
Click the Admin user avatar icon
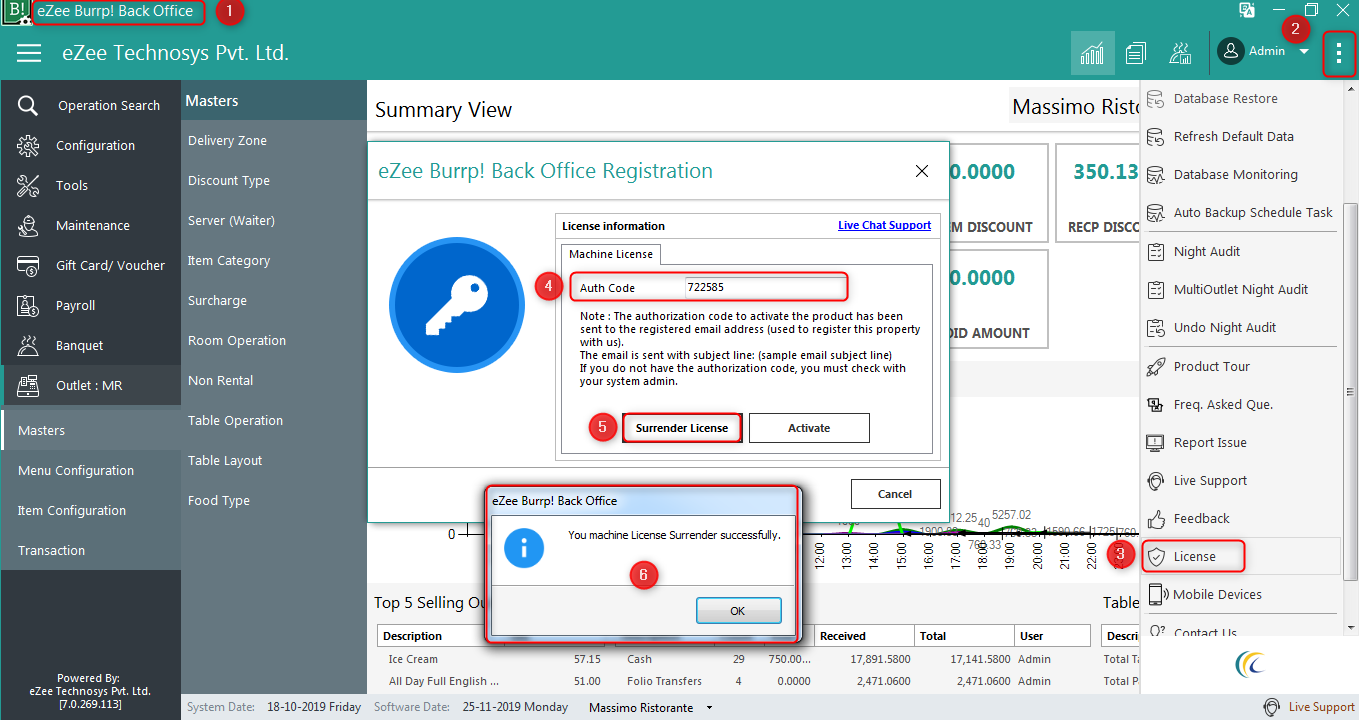tap(1231, 51)
